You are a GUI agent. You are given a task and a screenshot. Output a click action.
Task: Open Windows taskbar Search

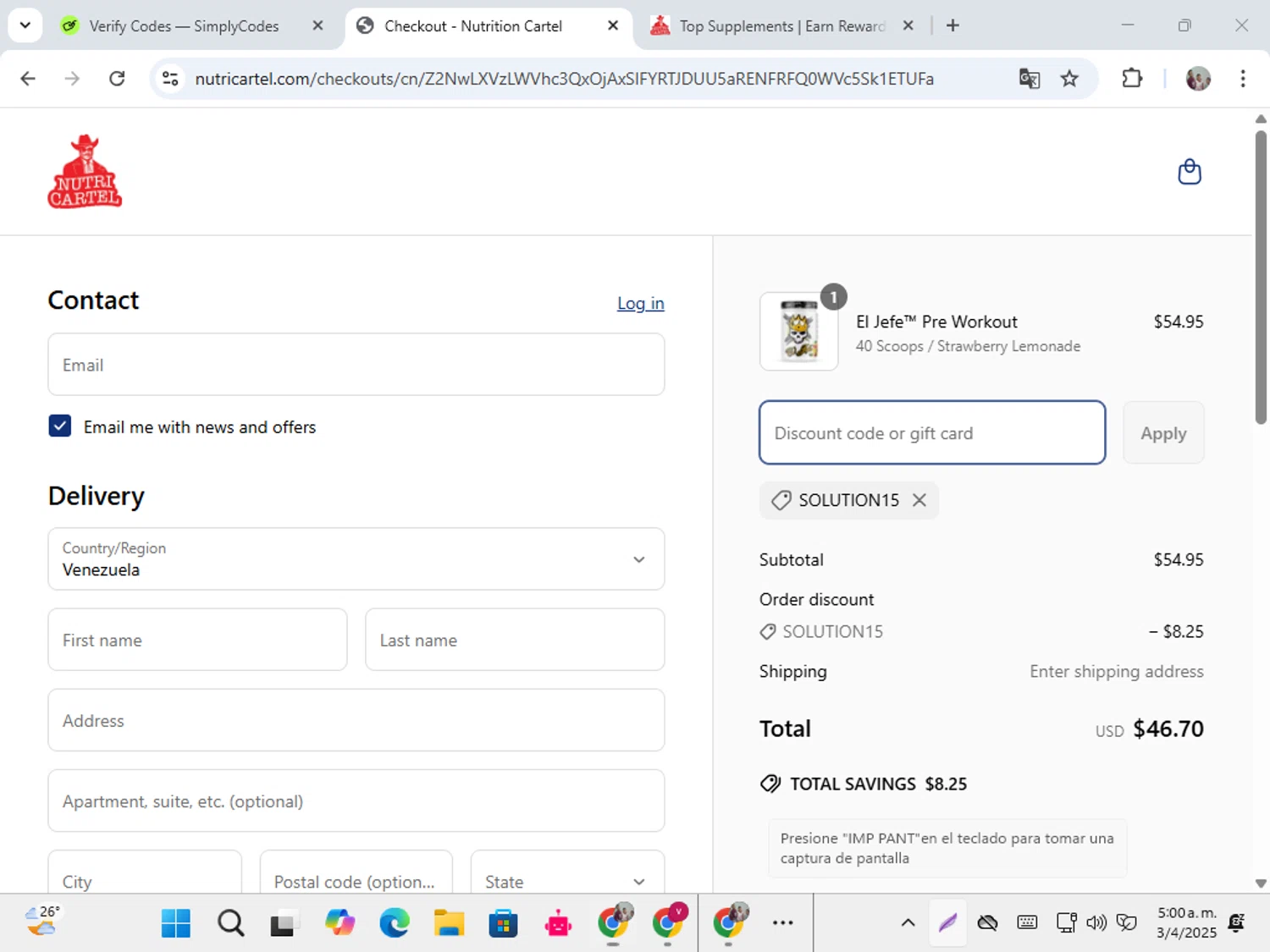(x=230, y=923)
